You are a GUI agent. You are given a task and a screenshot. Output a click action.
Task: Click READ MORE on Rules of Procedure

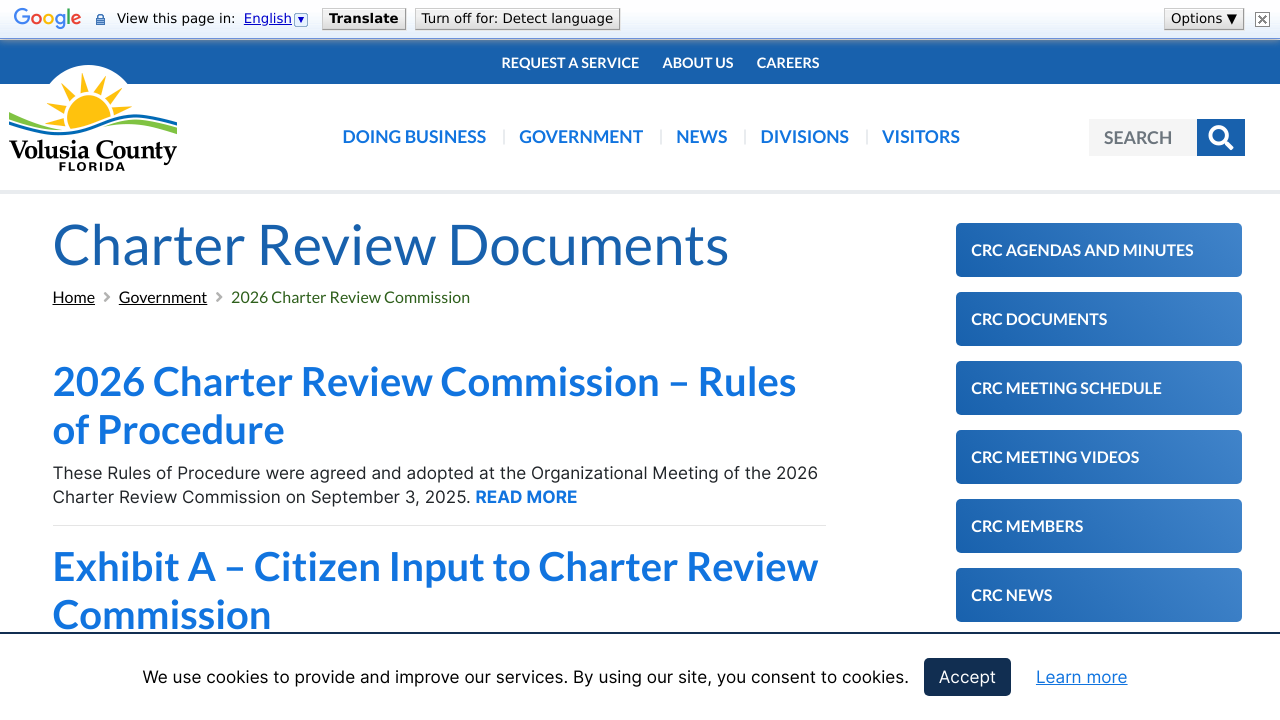pos(525,496)
